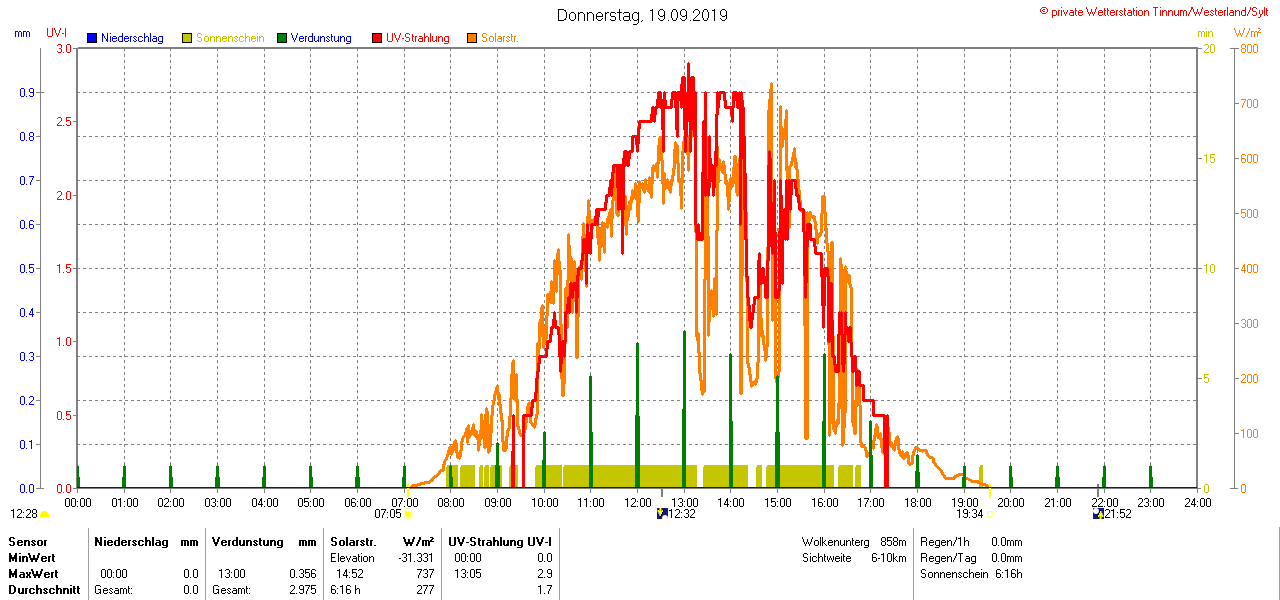Select the Solarstr. legend label
This screenshot has height=600, width=1280.
tap(499, 38)
